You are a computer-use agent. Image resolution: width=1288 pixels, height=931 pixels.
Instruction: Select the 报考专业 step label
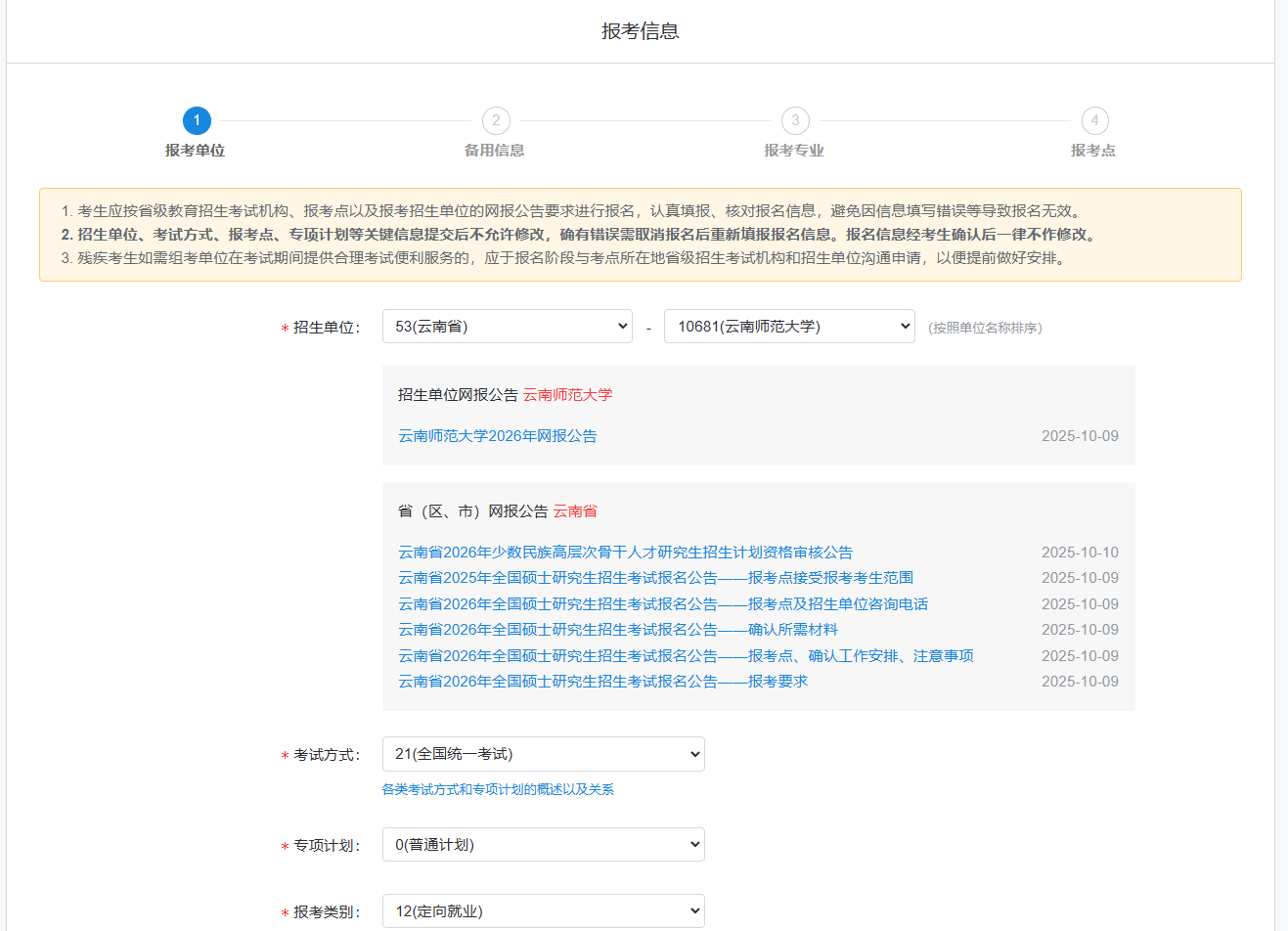coord(794,151)
